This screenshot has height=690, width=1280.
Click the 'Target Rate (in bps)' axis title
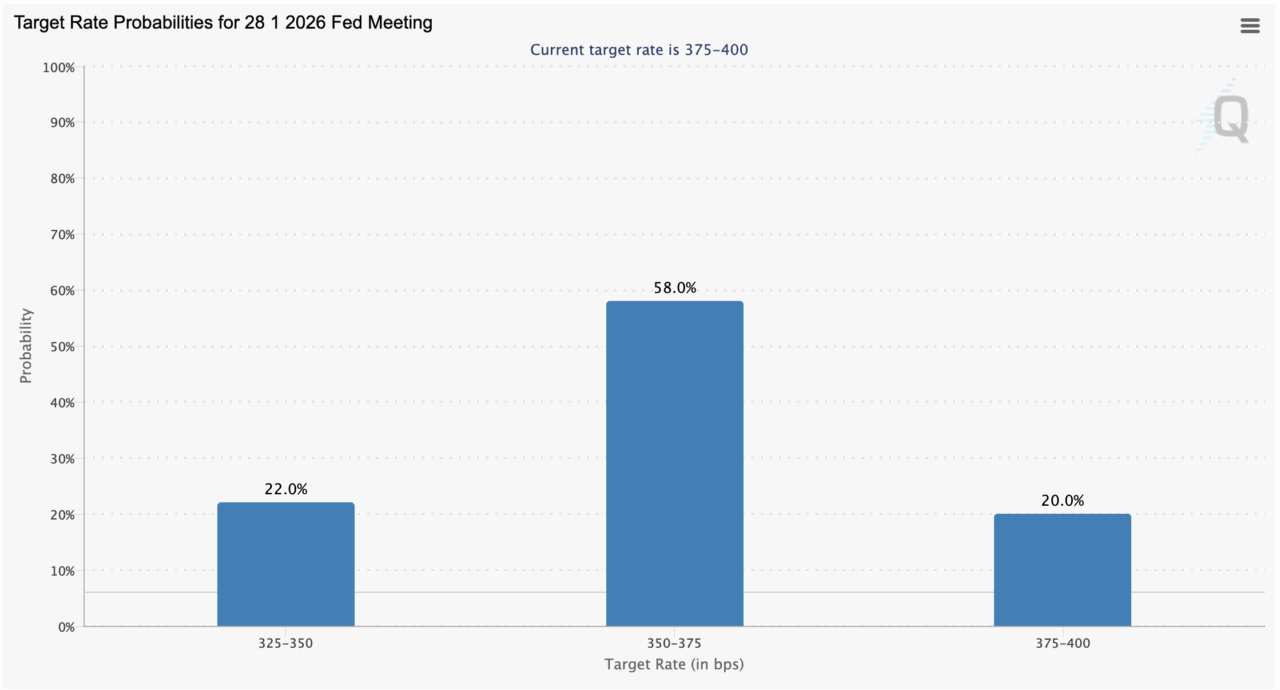point(674,664)
